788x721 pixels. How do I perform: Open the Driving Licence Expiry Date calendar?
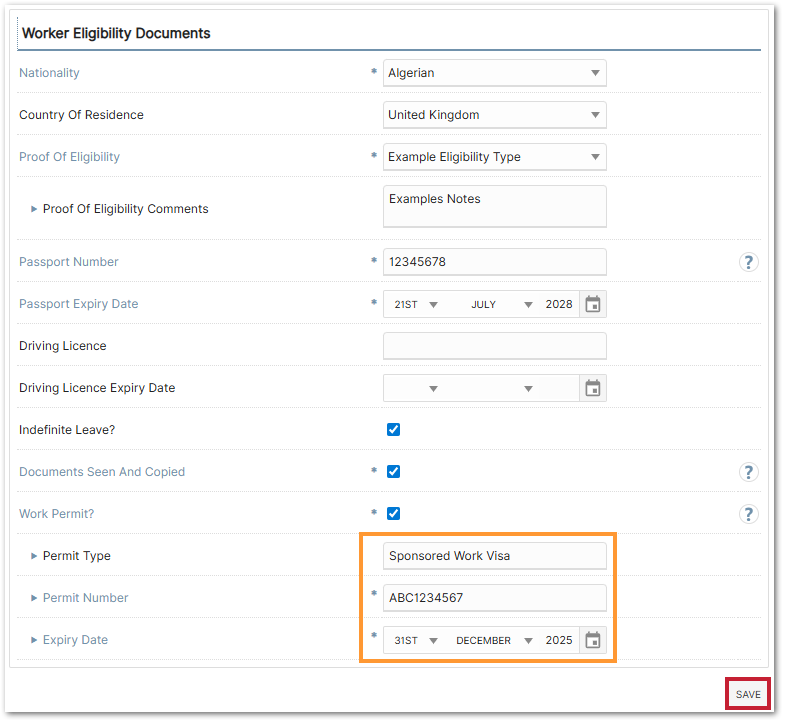click(593, 388)
